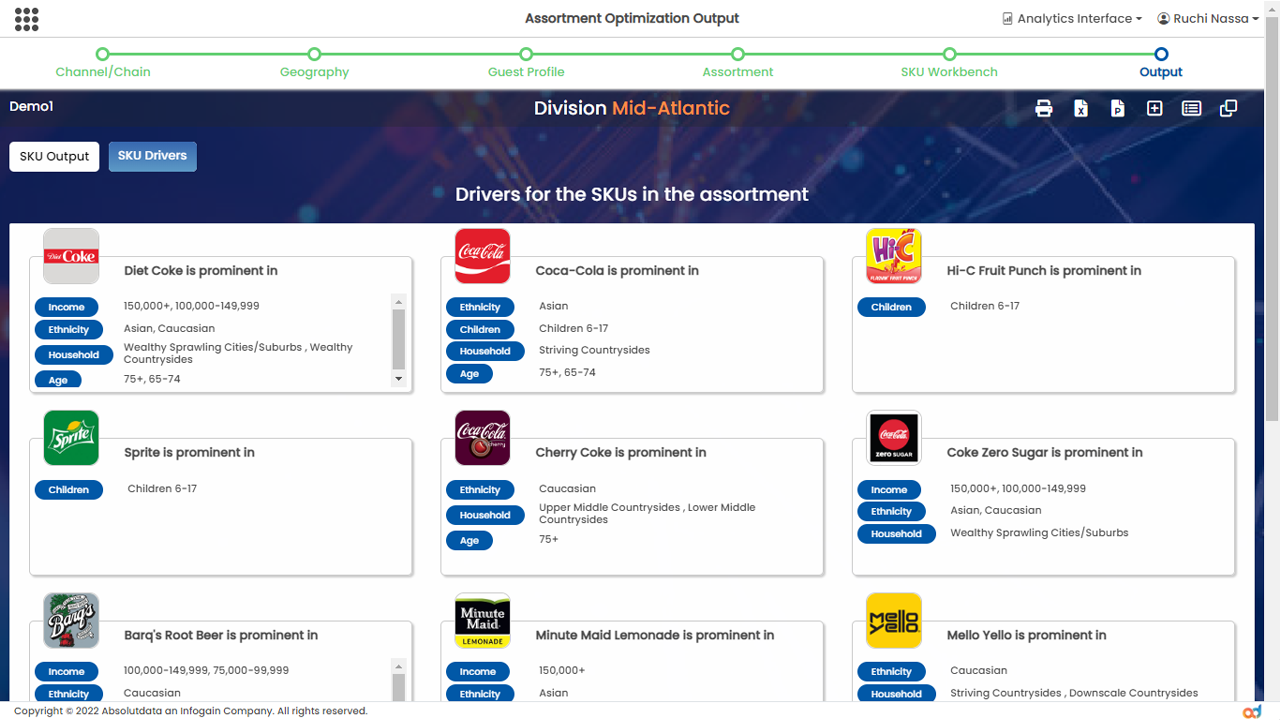
Task: Click the user profile icon beside Ruchi Nassa
Action: (1164, 18)
